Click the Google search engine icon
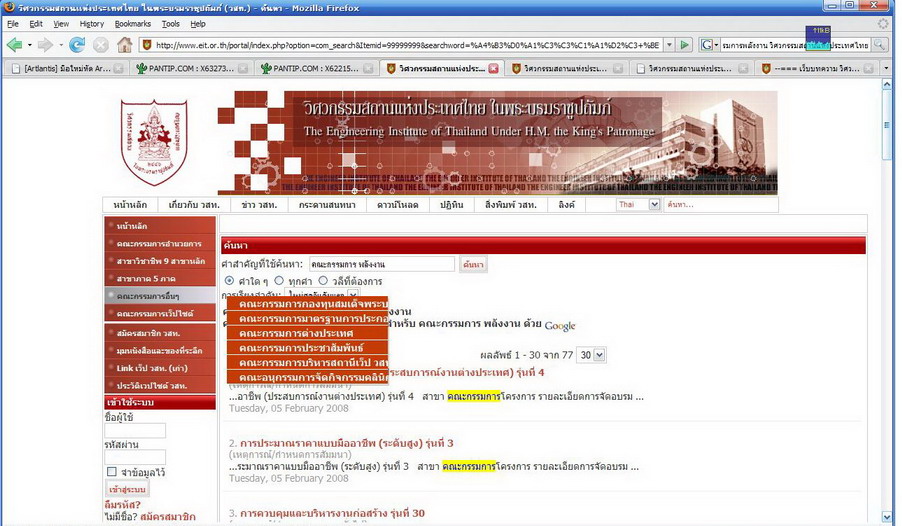This screenshot has width=902, height=526. pos(706,44)
